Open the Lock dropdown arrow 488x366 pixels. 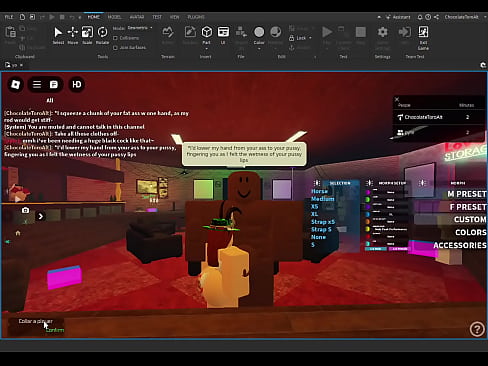pos(310,38)
